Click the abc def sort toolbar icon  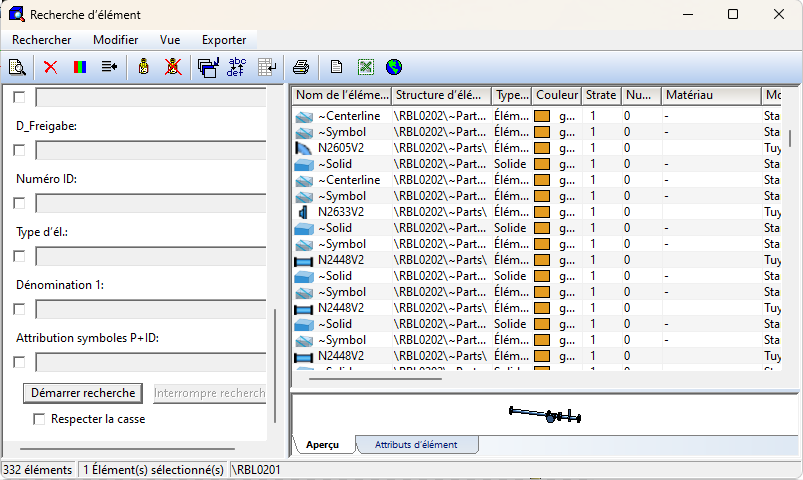coord(237,67)
